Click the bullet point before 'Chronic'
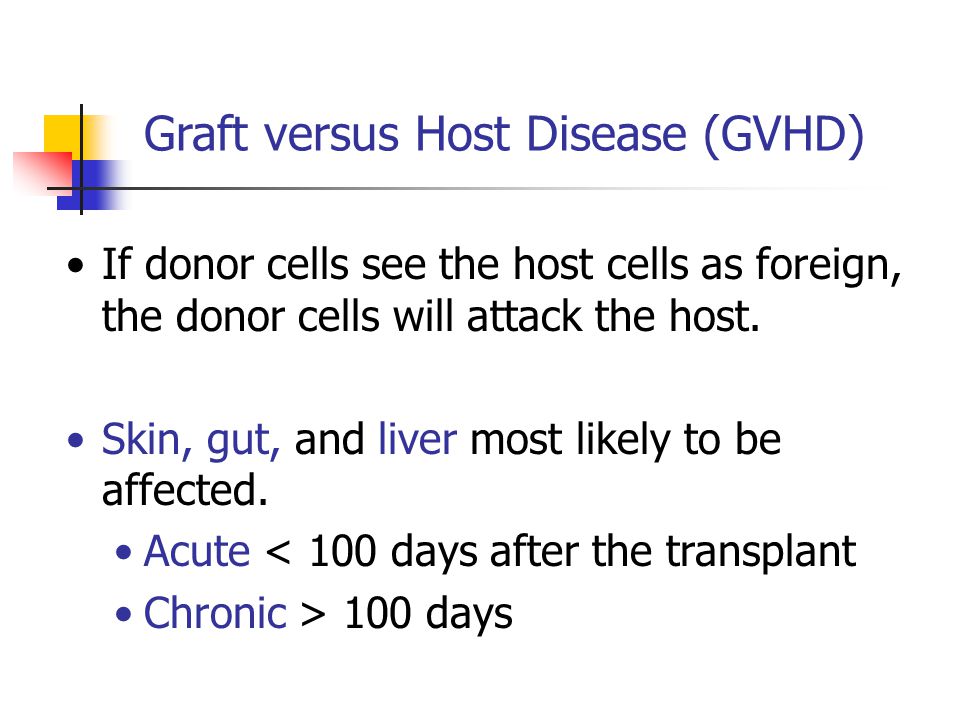Screen dimensions: 960x720 [x=123, y=613]
